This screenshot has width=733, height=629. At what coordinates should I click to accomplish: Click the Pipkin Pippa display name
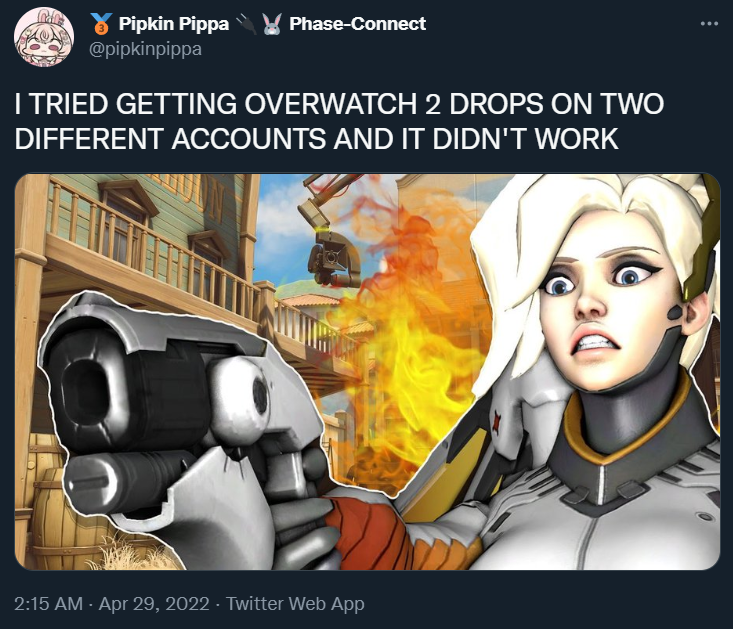[x=173, y=23]
